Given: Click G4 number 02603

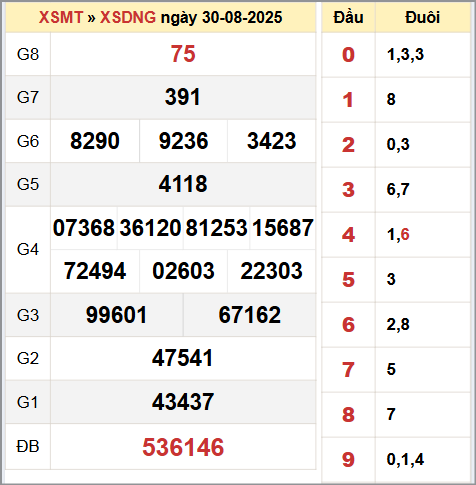Looking at the screenshot, I should tap(183, 271).
